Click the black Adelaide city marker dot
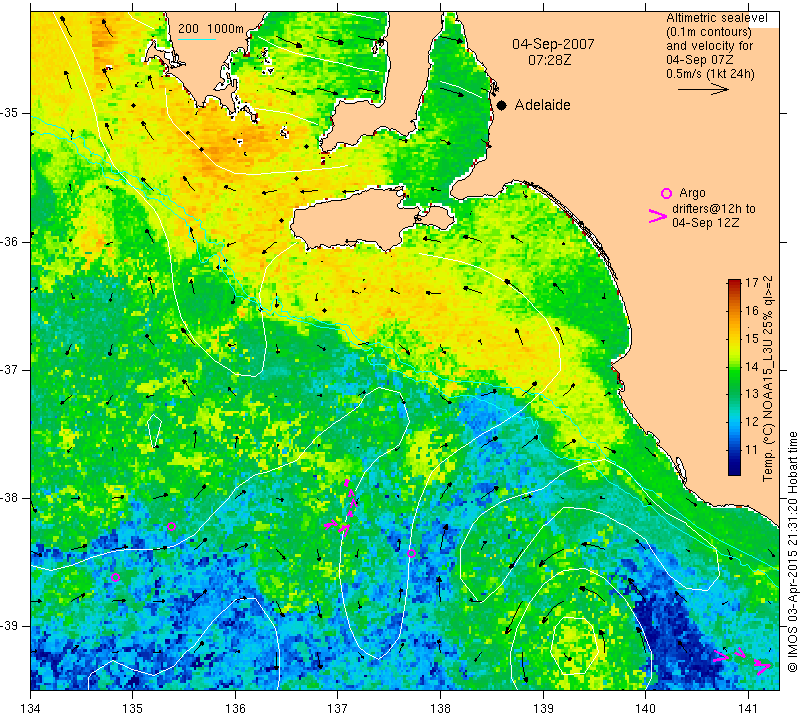The width and height of the screenshot is (800, 720). click(x=502, y=106)
